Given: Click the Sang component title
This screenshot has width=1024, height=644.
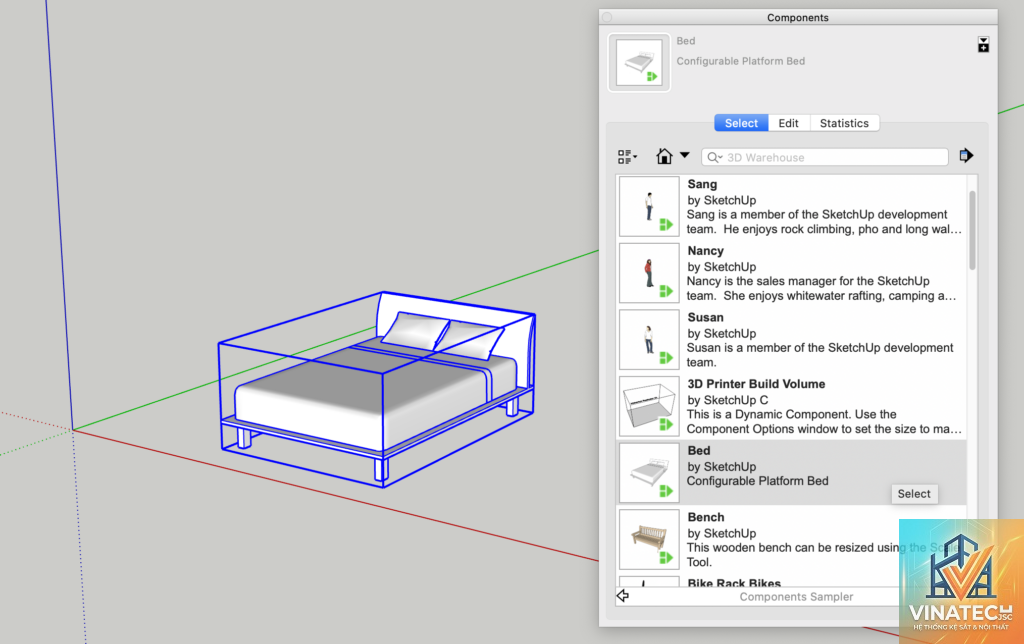Looking at the screenshot, I should [x=702, y=184].
